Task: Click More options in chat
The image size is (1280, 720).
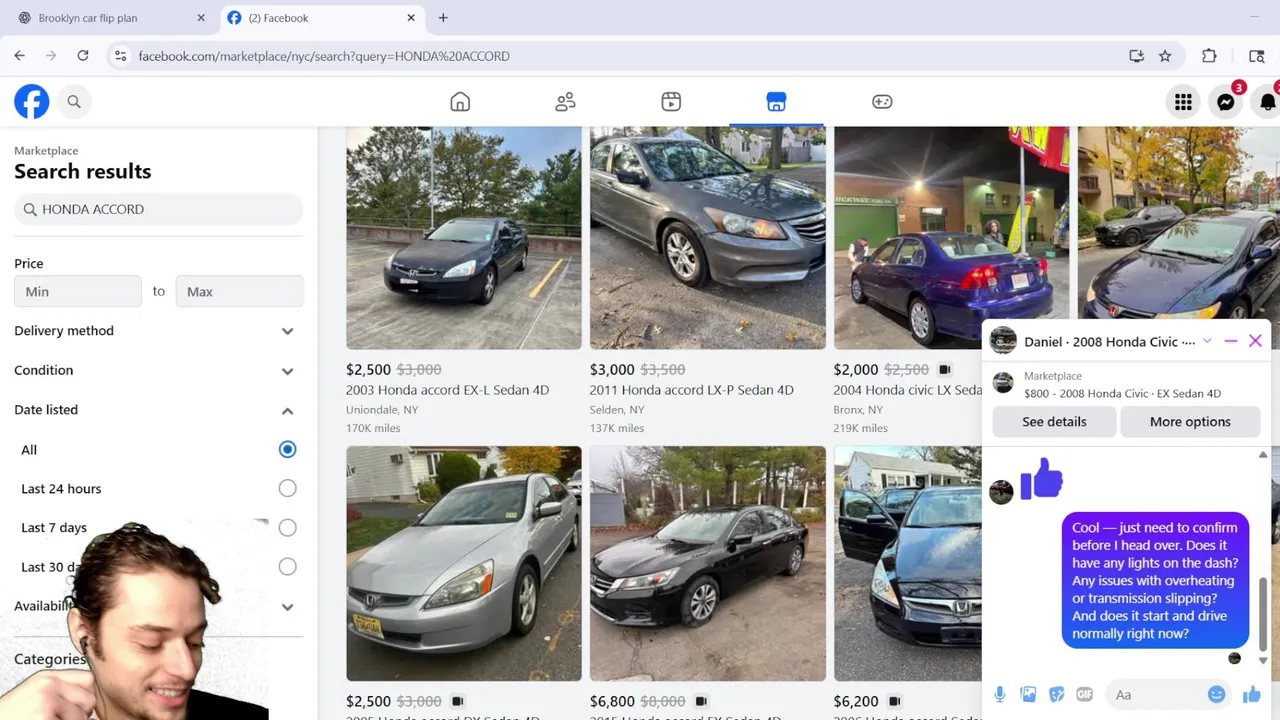Action: point(1190,421)
